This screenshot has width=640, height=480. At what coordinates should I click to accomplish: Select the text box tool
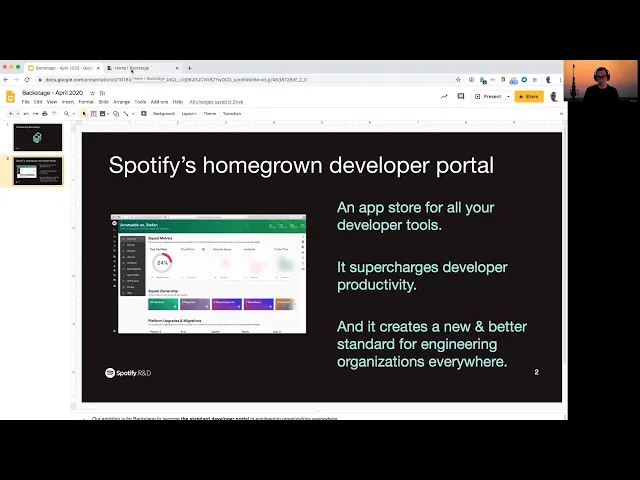pyautogui.click(x=93, y=113)
